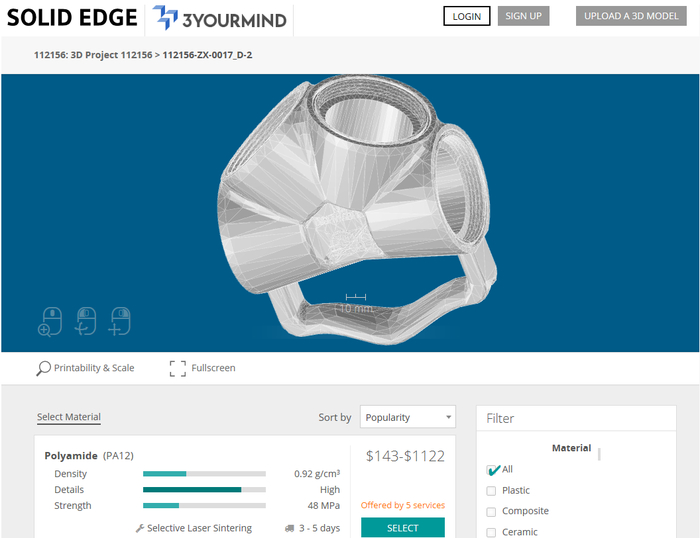
Task: Click the SOLID EDGE logo
Action: [x=72, y=18]
